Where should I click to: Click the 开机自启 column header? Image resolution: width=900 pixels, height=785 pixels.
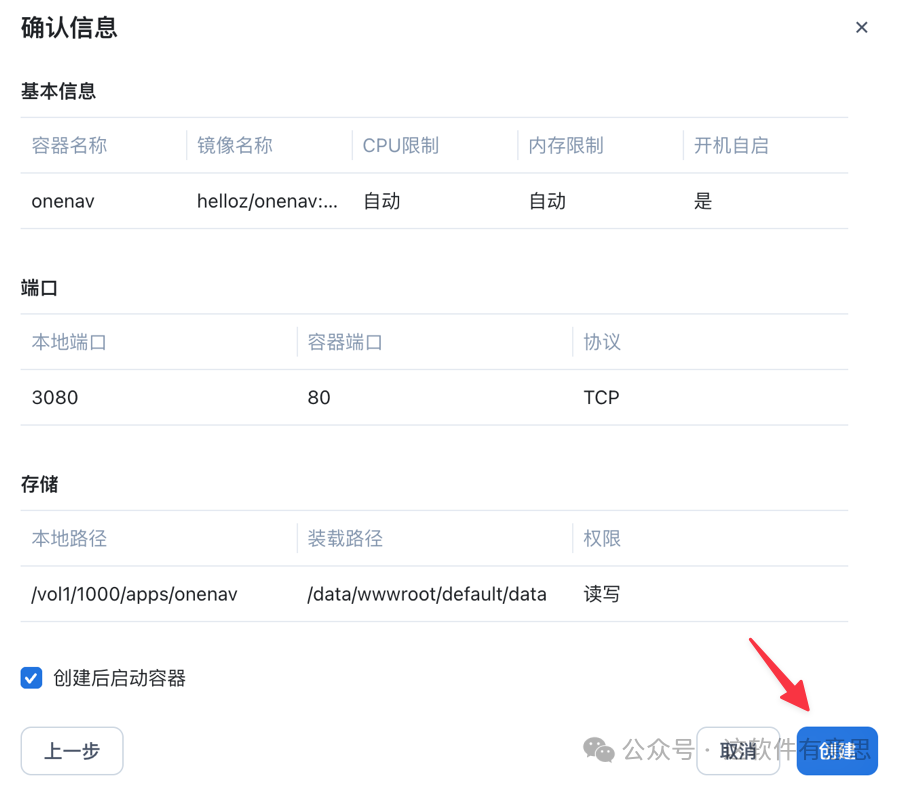(731, 146)
